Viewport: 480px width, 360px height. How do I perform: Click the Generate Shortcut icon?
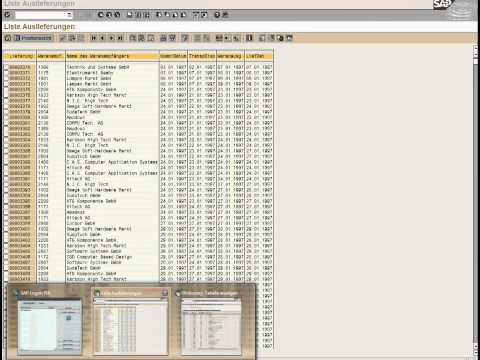[204, 15]
